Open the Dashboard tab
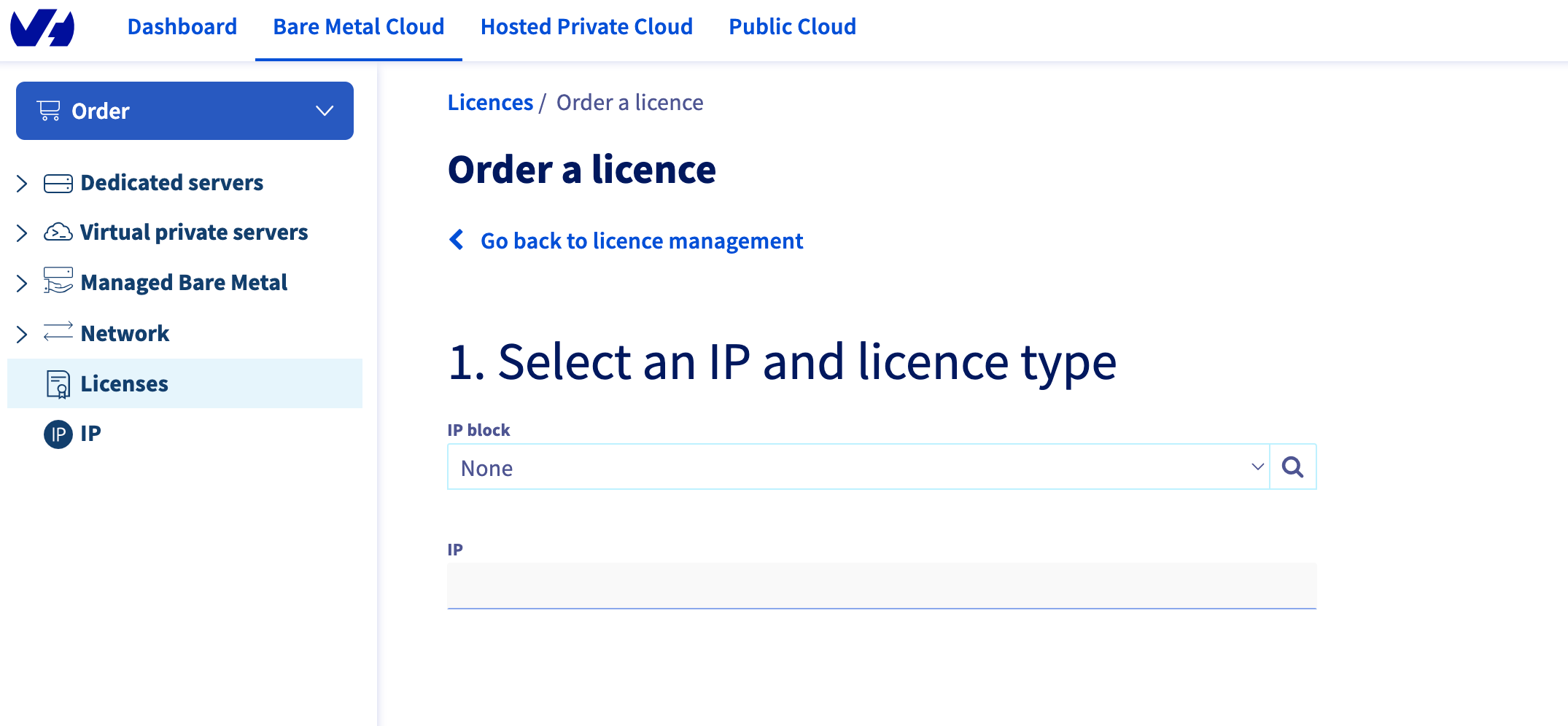 182,26
